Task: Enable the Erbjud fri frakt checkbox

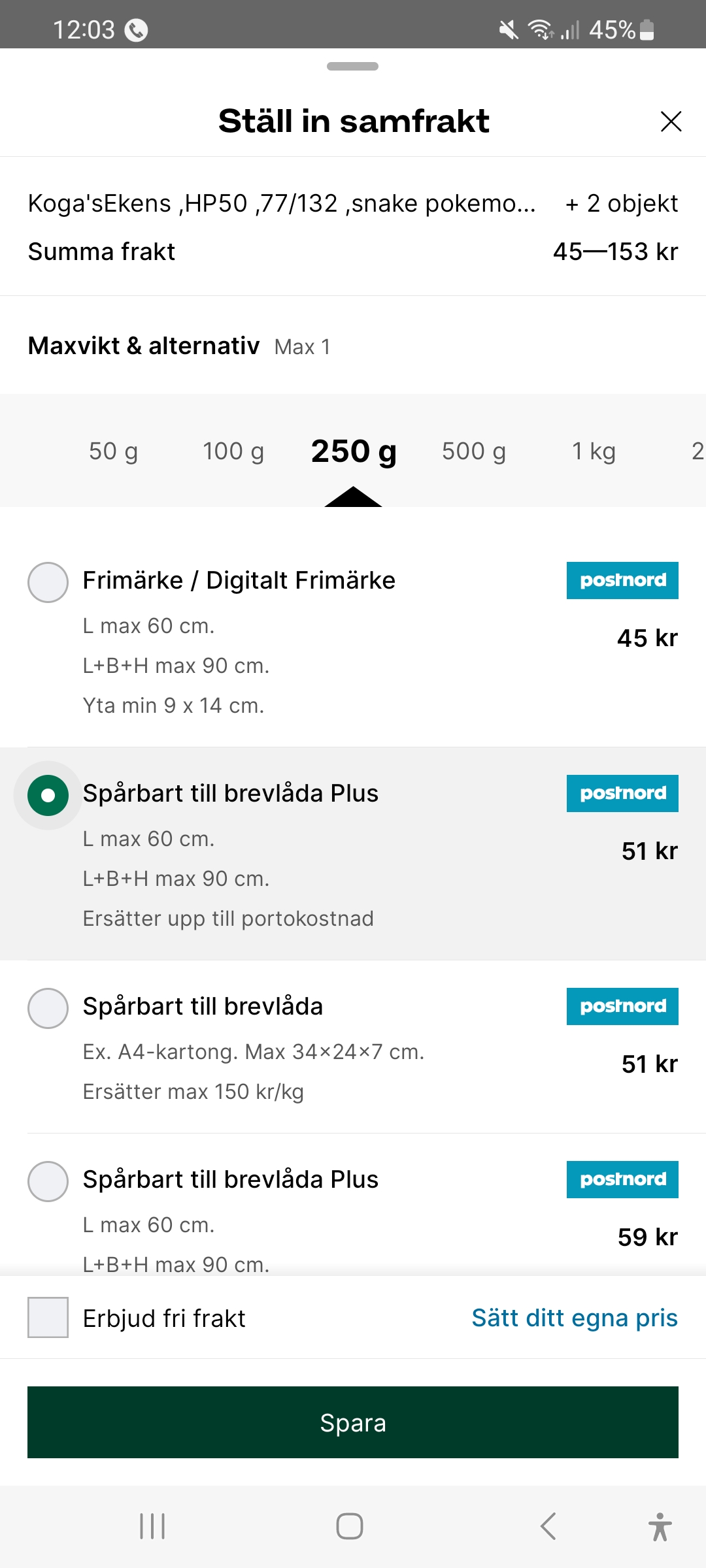Action: point(48,1318)
